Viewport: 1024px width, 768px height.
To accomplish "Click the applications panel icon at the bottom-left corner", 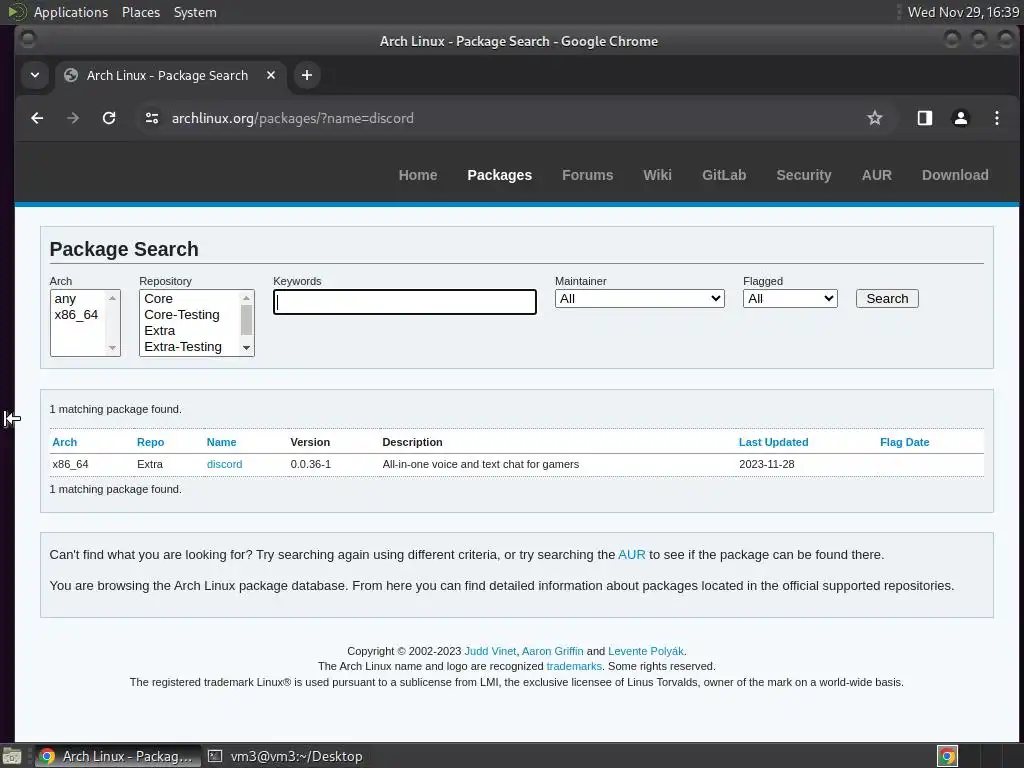I will coord(12,756).
